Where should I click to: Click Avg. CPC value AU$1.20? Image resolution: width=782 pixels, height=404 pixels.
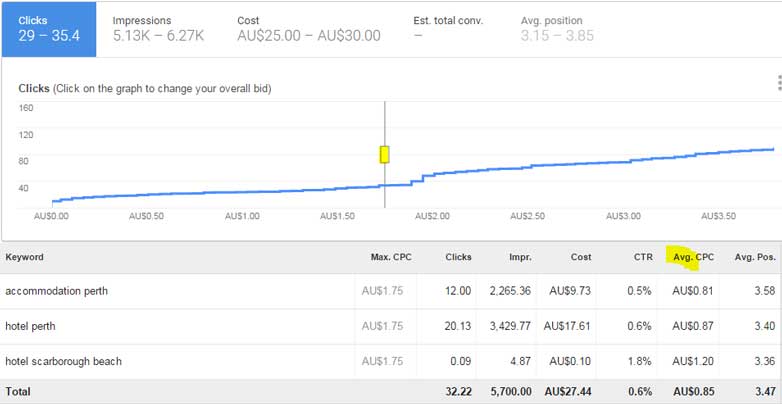[x=693, y=361]
